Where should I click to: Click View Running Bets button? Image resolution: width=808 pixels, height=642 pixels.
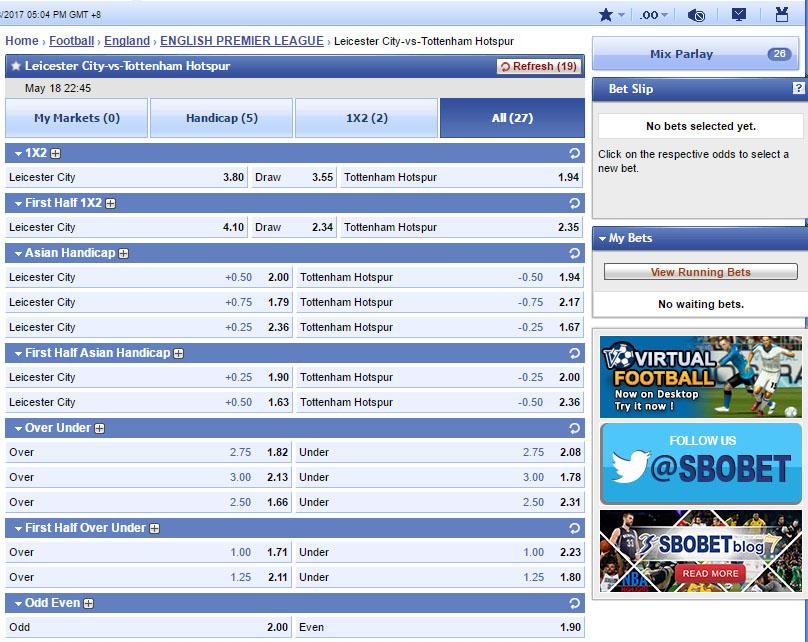click(700, 272)
